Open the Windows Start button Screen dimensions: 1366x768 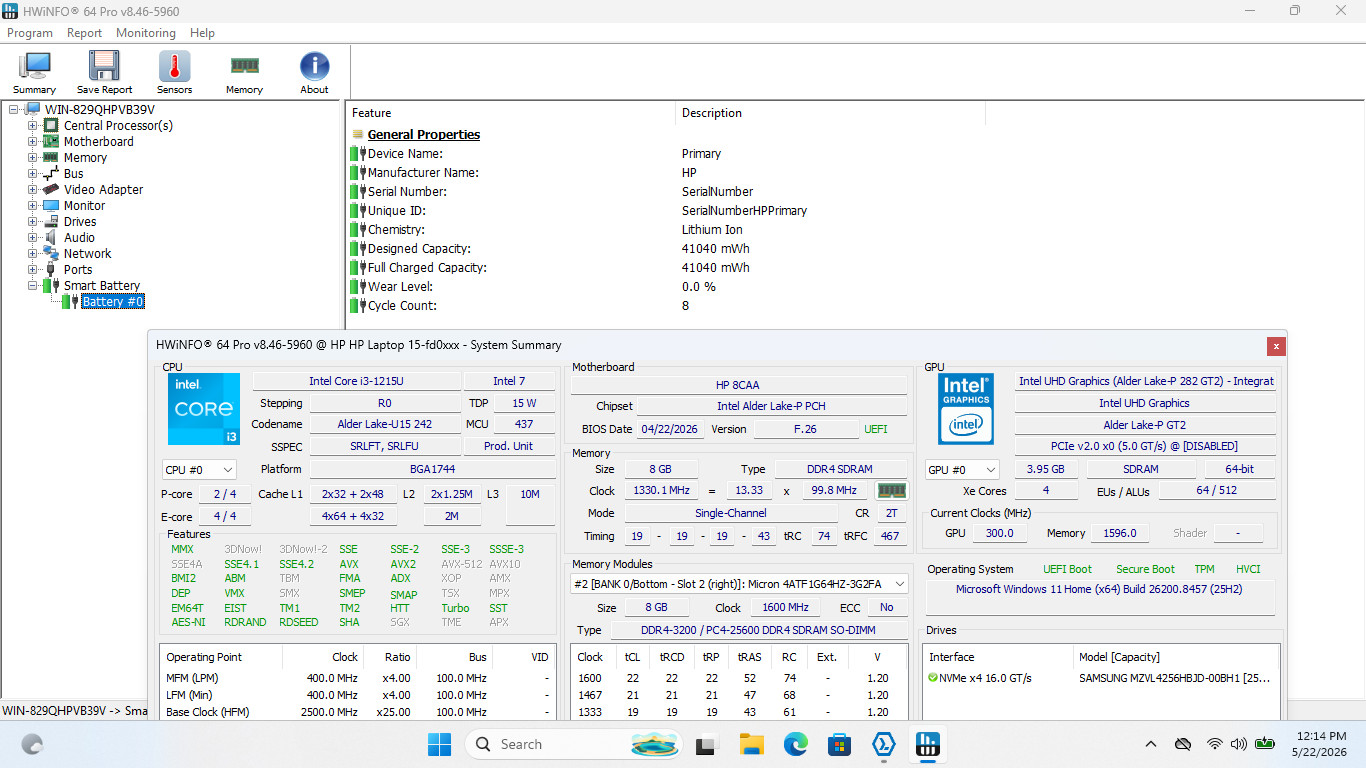point(439,744)
